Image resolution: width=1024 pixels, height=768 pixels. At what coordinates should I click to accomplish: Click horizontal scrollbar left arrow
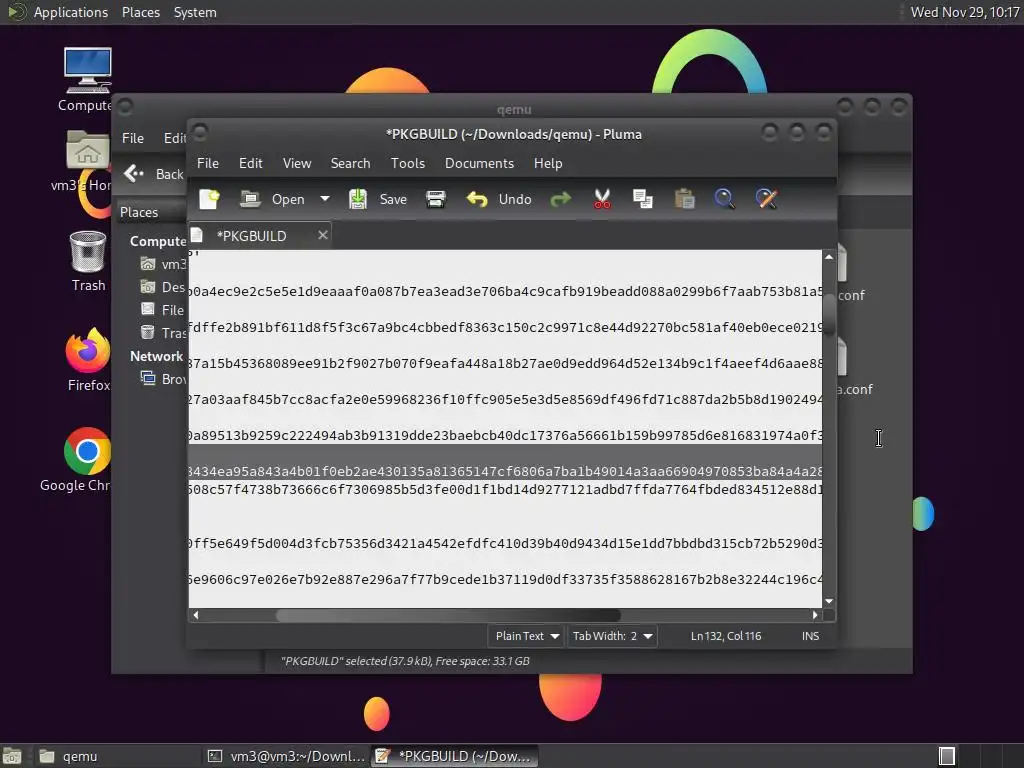coord(195,615)
